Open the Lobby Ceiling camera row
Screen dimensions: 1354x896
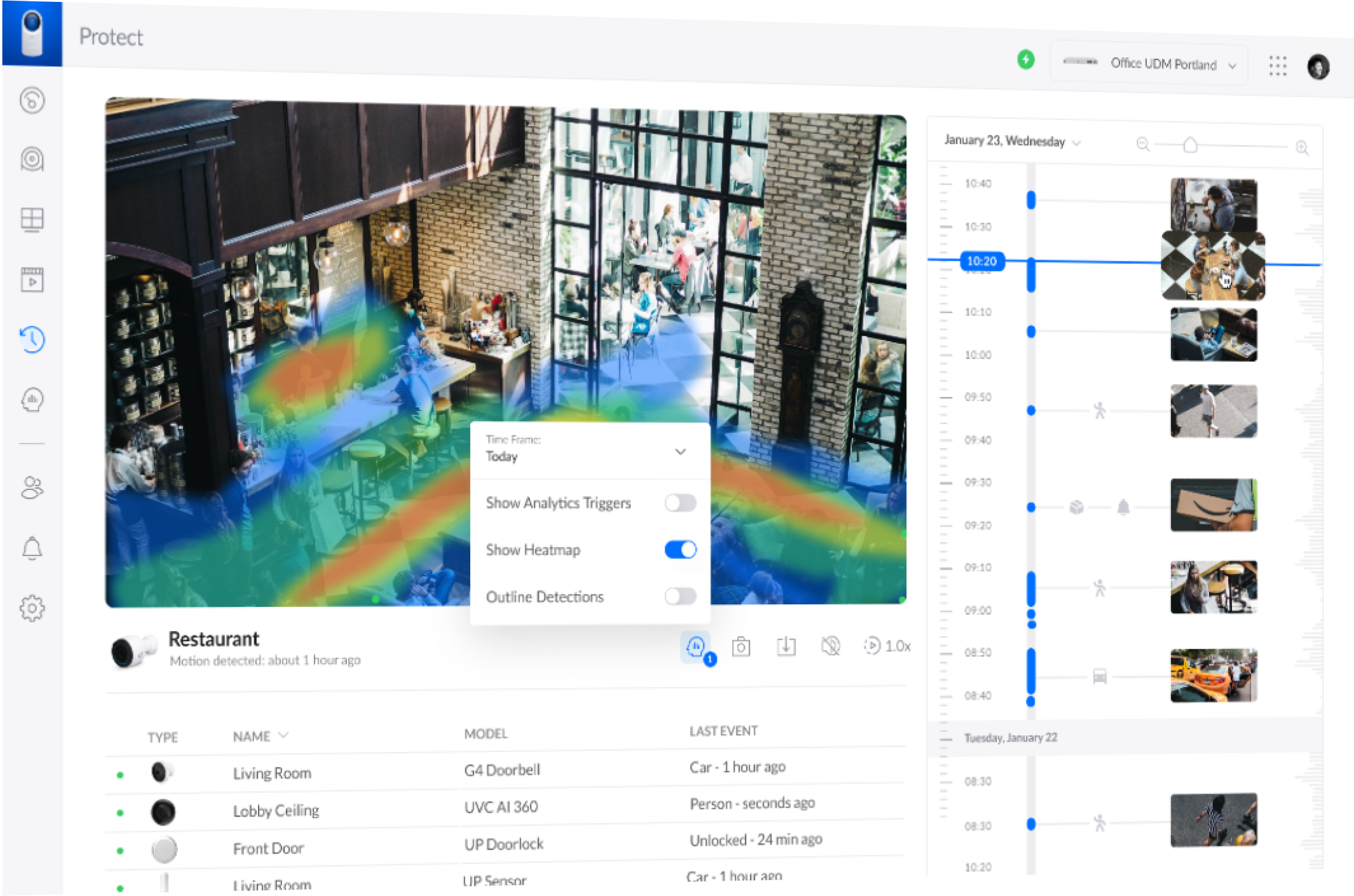[506, 809]
